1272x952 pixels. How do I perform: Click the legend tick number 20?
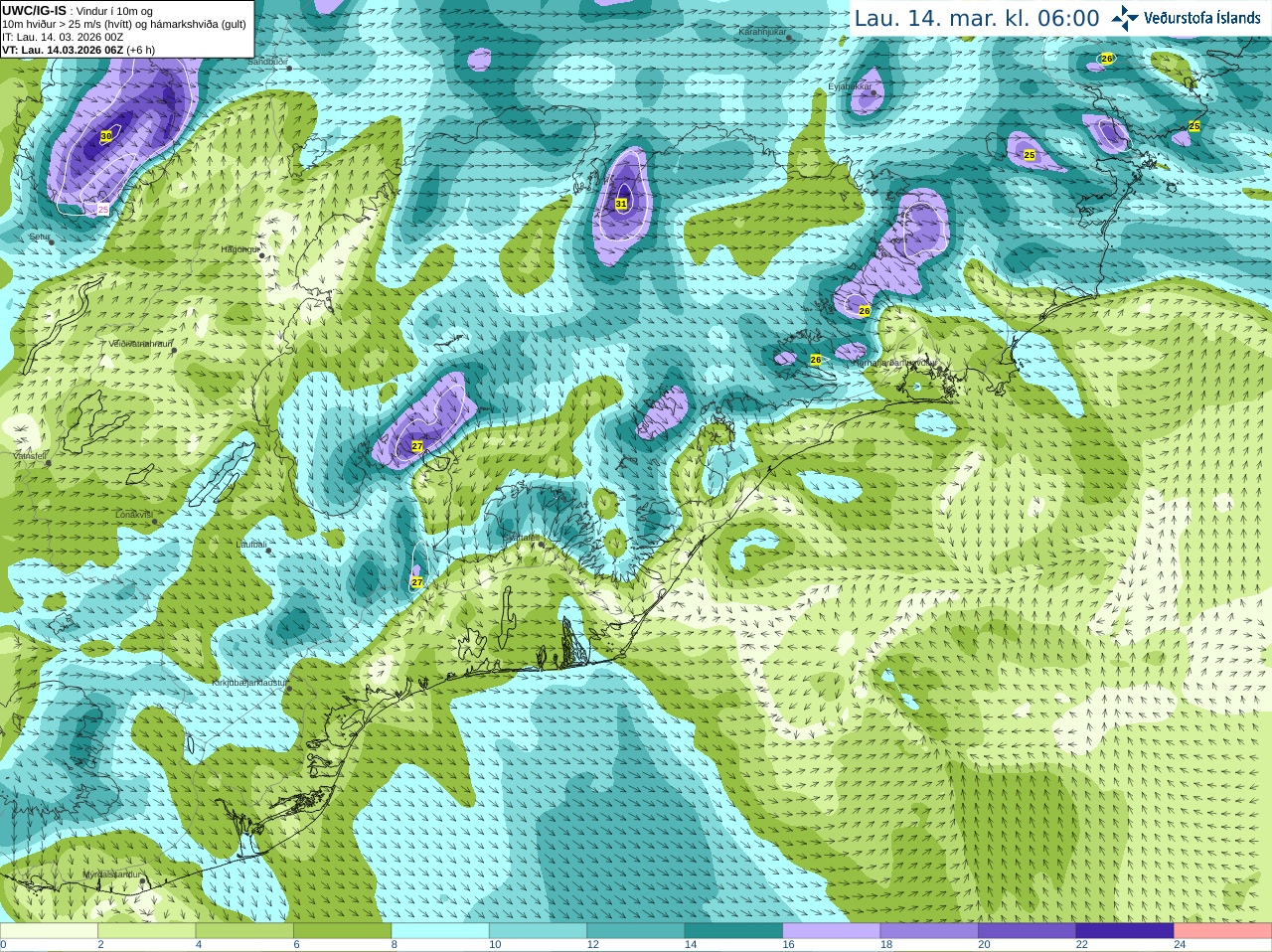984,945
